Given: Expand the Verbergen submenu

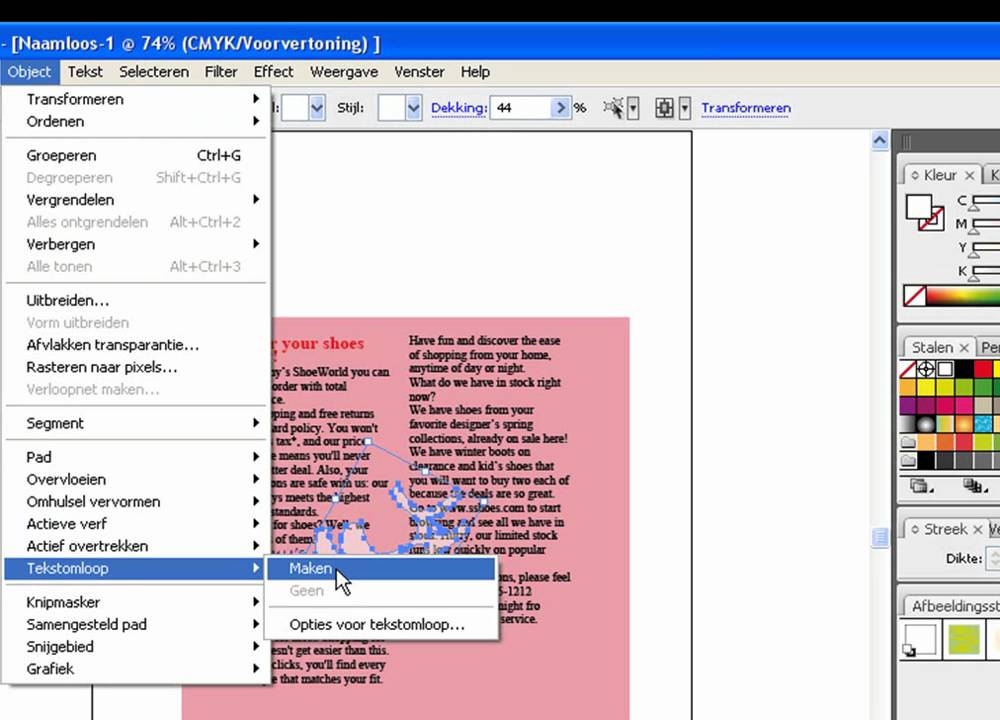Looking at the screenshot, I should click(x=135, y=244).
